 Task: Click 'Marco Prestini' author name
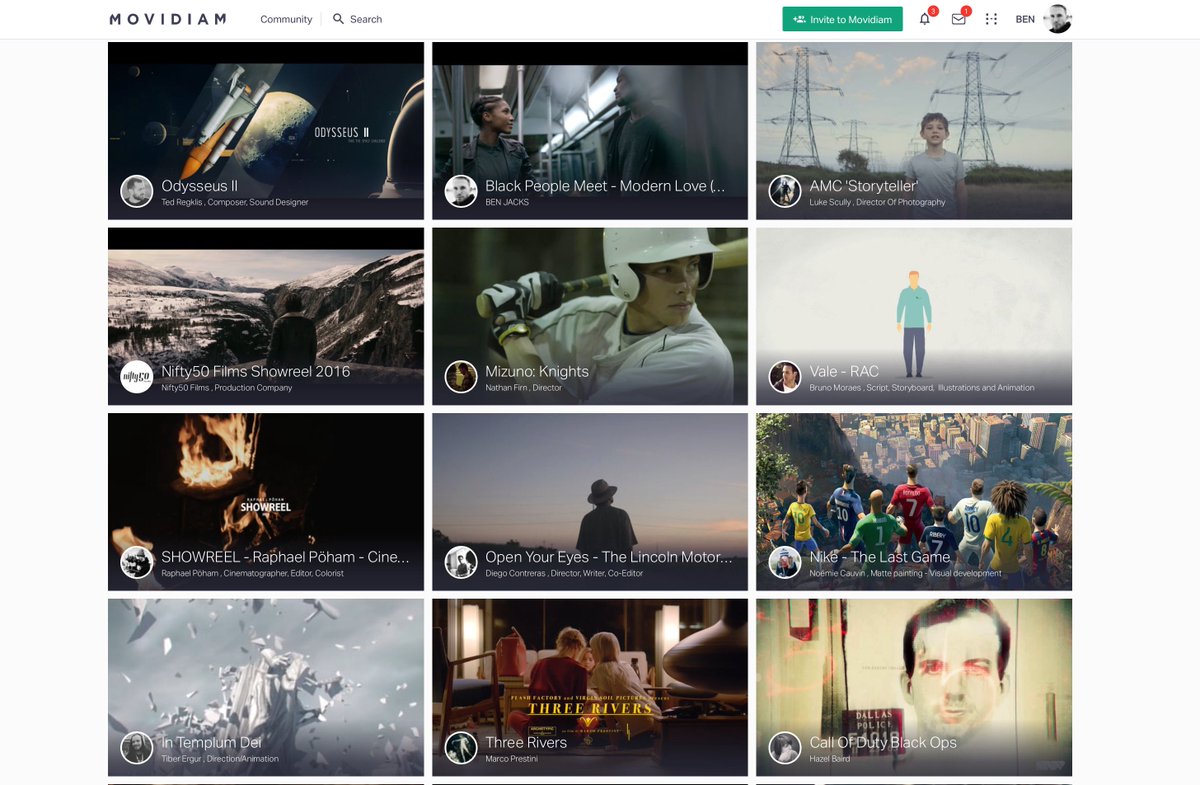(x=511, y=759)
